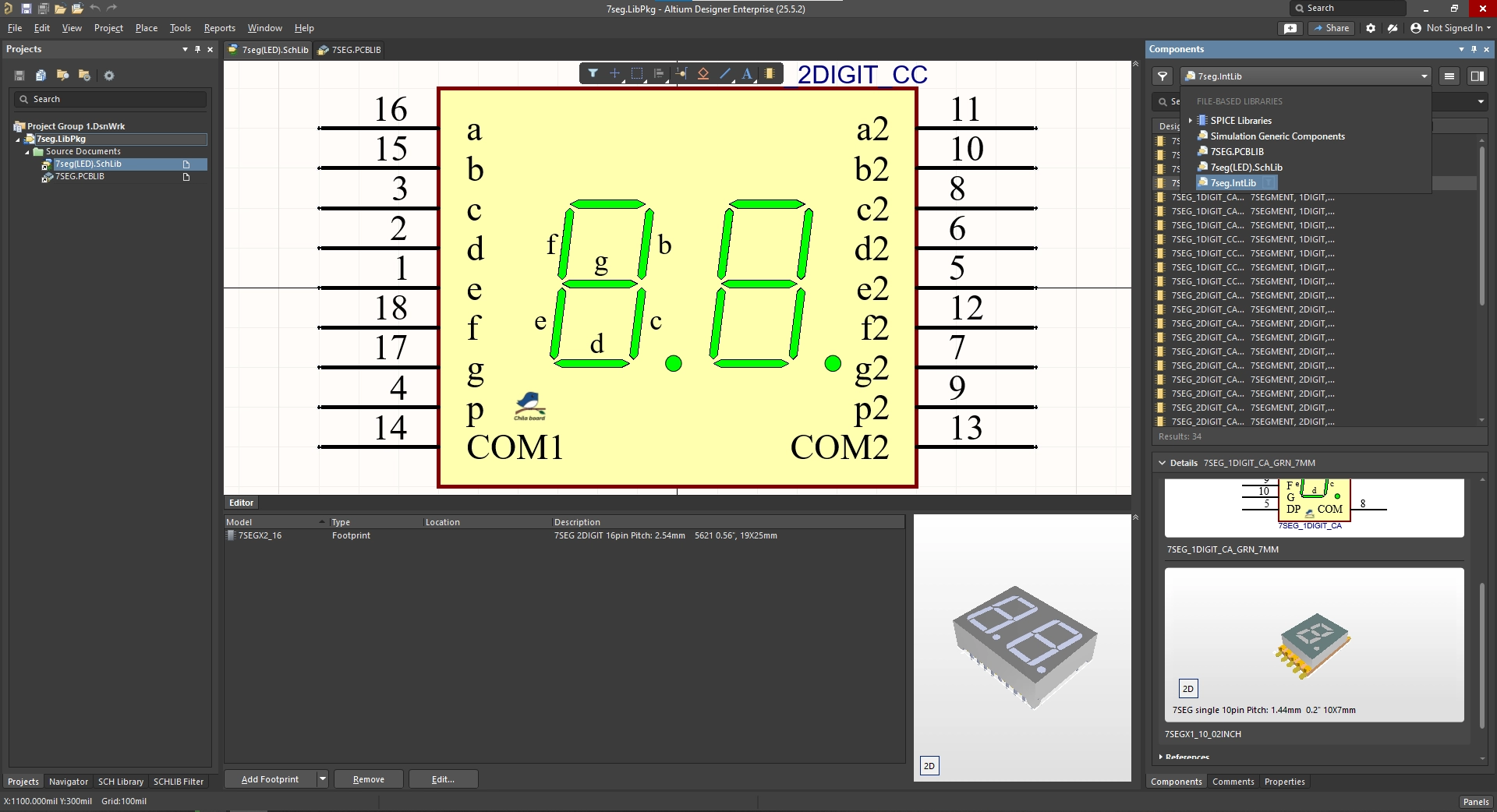Image resolution: width=1497 pixels, height=812 pixels.
Task: Click the Place Line tool icon
Action: click(x=725, y=73)
